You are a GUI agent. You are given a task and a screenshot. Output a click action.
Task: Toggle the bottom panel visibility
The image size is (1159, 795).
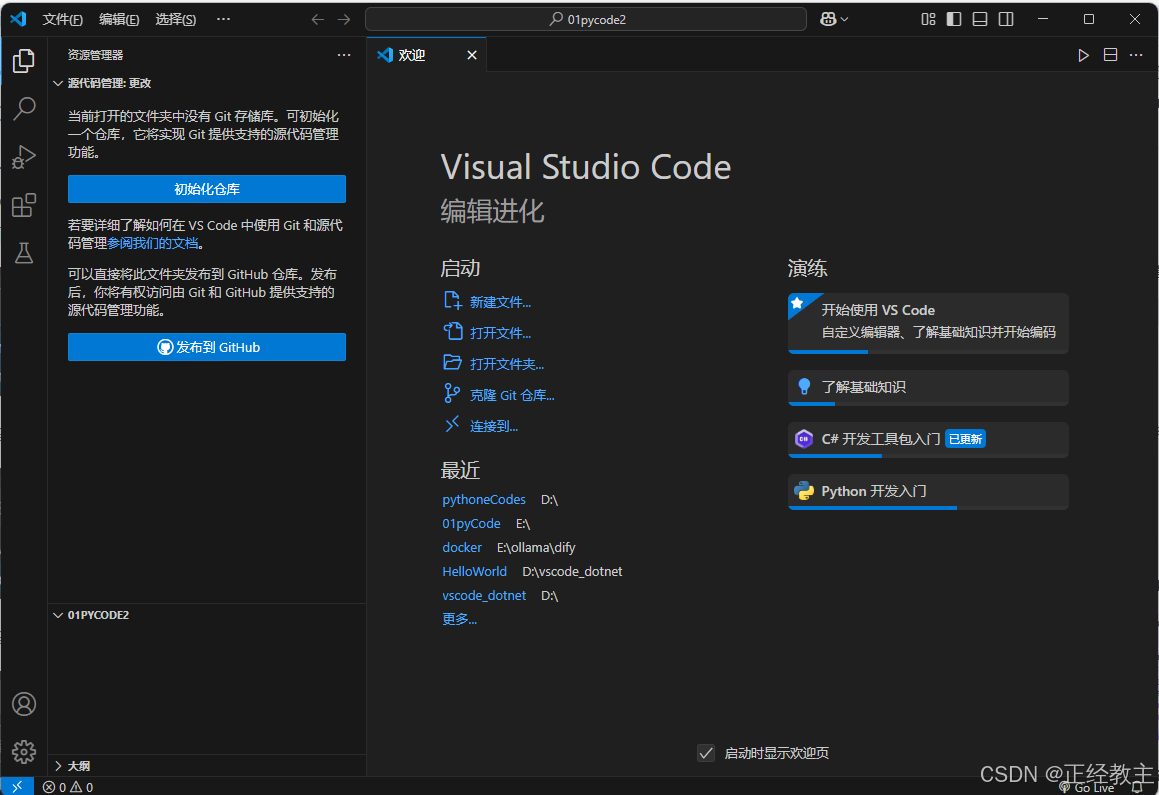[x=980, y=19]
